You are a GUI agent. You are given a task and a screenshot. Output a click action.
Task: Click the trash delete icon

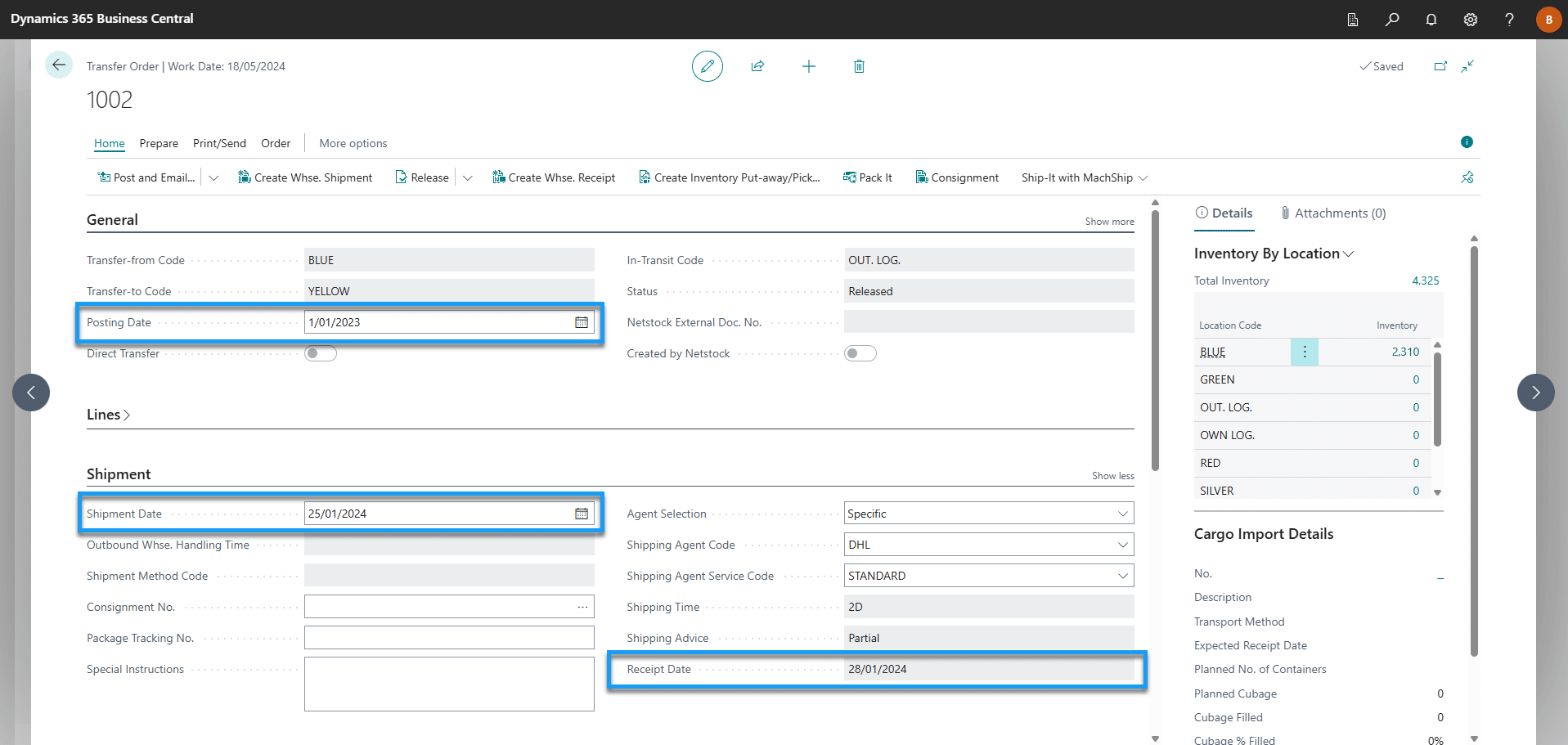coord(859,66)
